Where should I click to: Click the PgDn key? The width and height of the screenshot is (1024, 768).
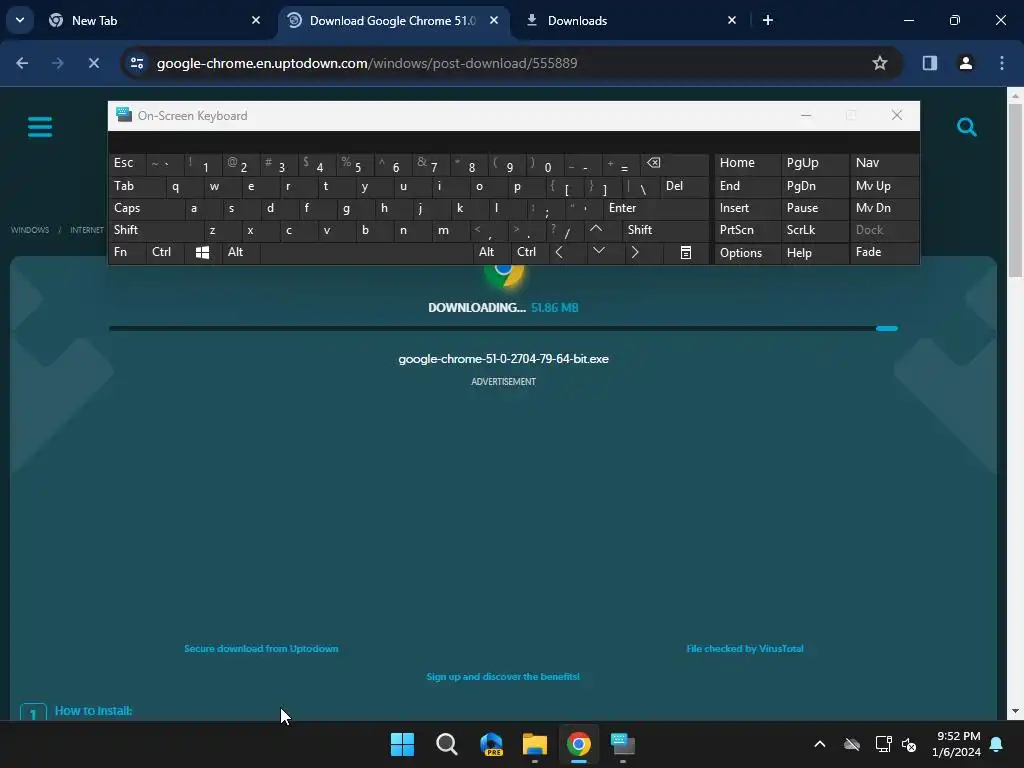(x=814, y=186)
